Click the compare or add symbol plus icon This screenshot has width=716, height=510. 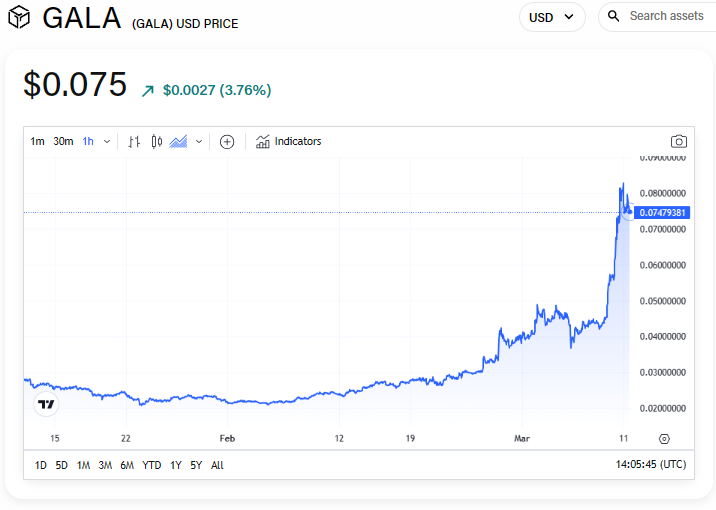coord(227,142)
